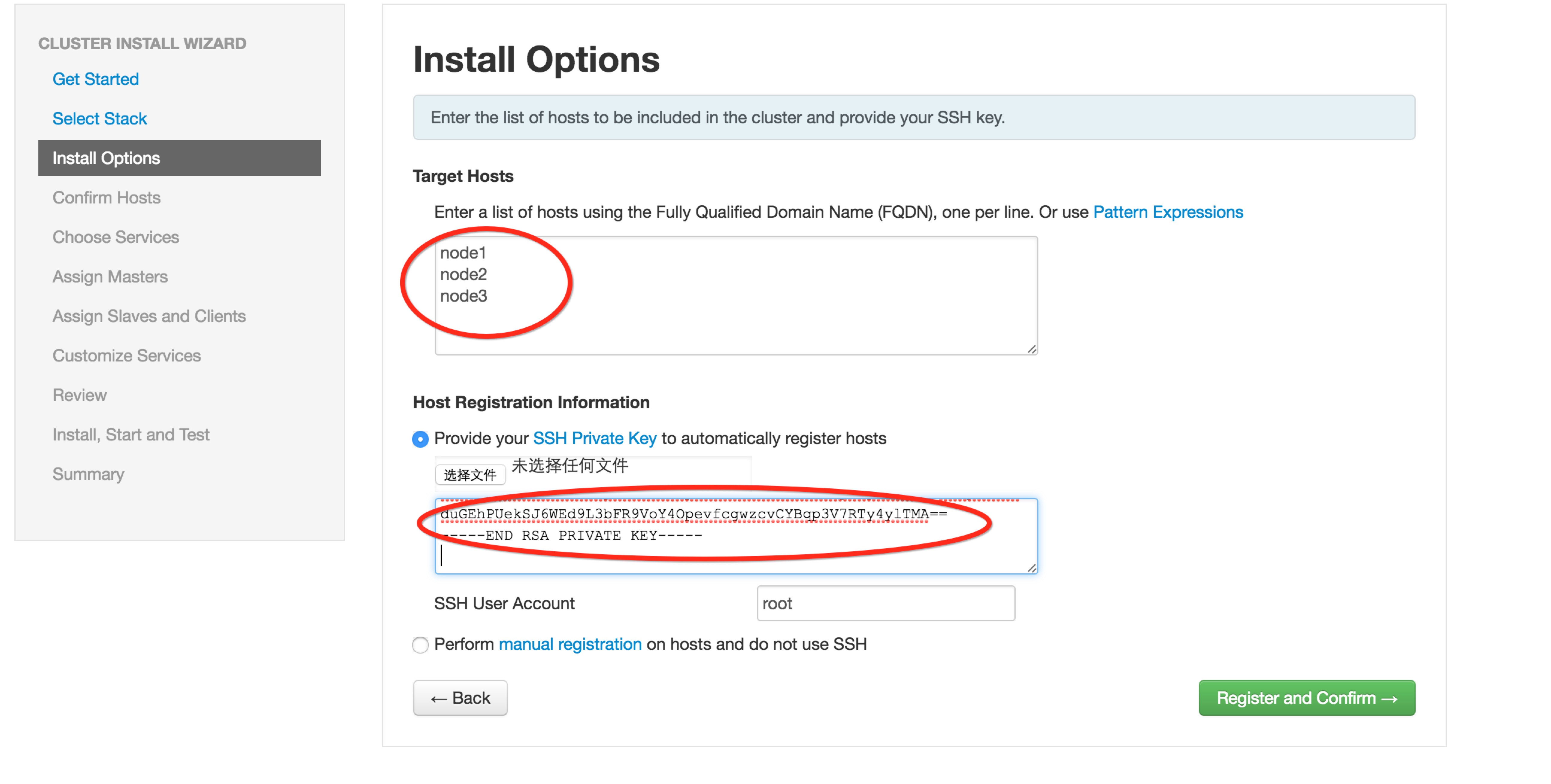Click Assign Slaves and Clients step
The width and height of the screenshot is (1551, 784).
click(149, 316)
